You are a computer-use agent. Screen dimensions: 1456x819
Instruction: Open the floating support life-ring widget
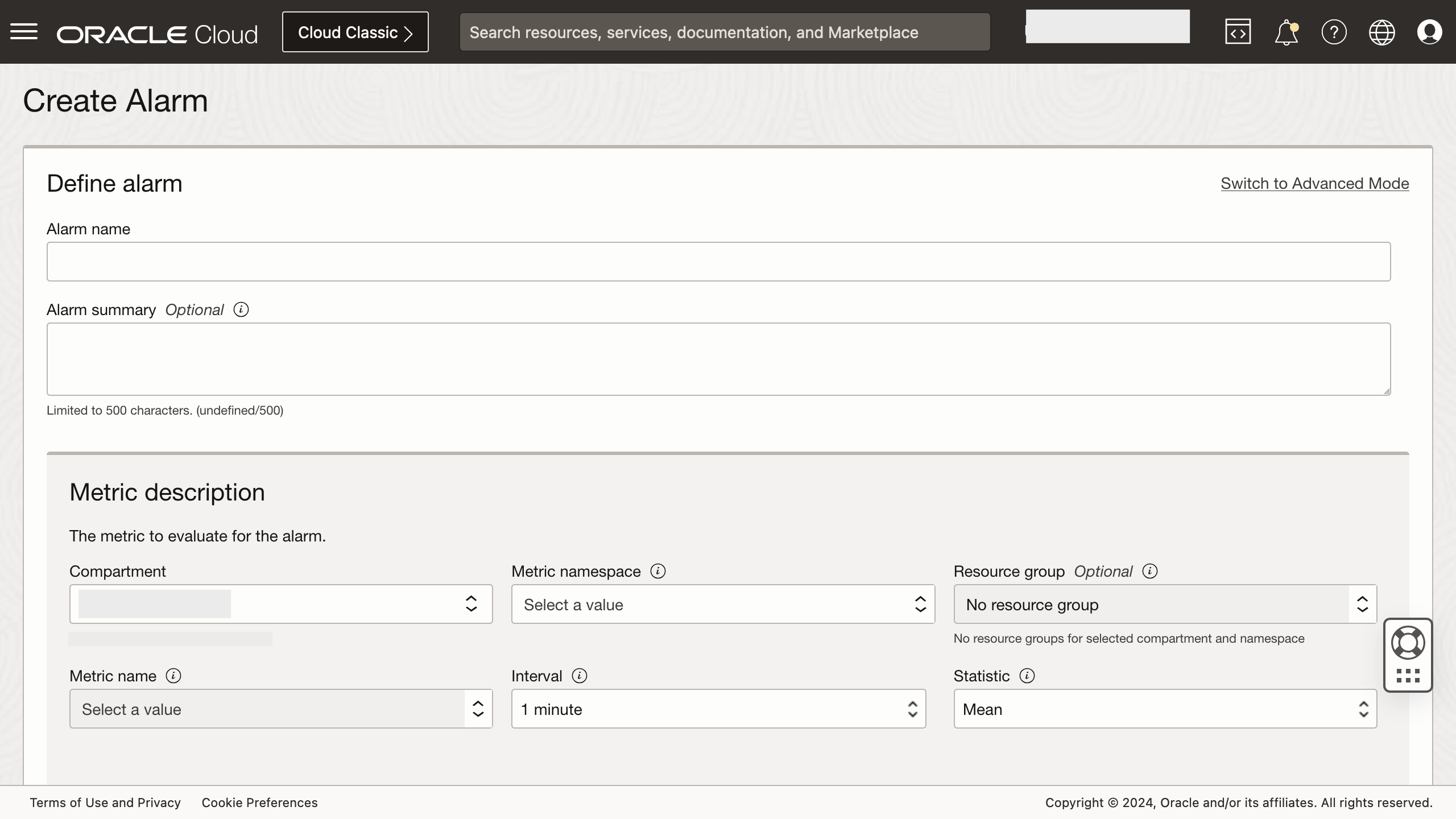[1407, 643]
